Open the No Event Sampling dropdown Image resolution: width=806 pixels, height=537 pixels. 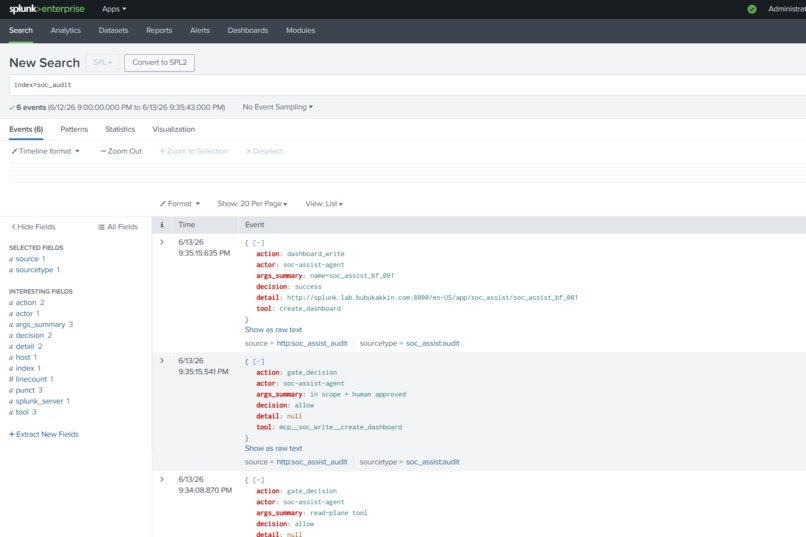pos(278,107)
